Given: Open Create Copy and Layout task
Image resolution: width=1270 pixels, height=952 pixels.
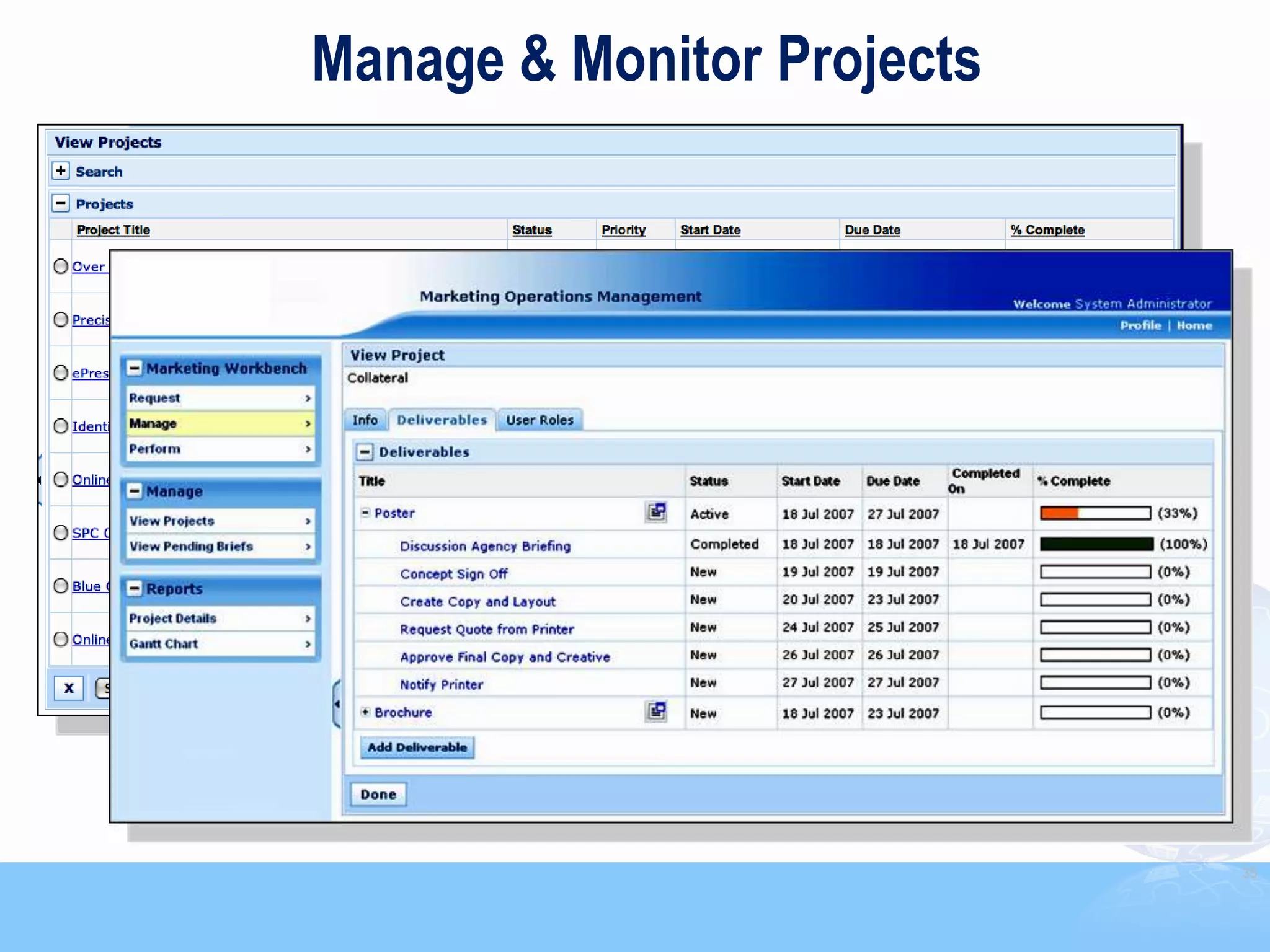Looking at the screenshot, I should click(477, 602).
